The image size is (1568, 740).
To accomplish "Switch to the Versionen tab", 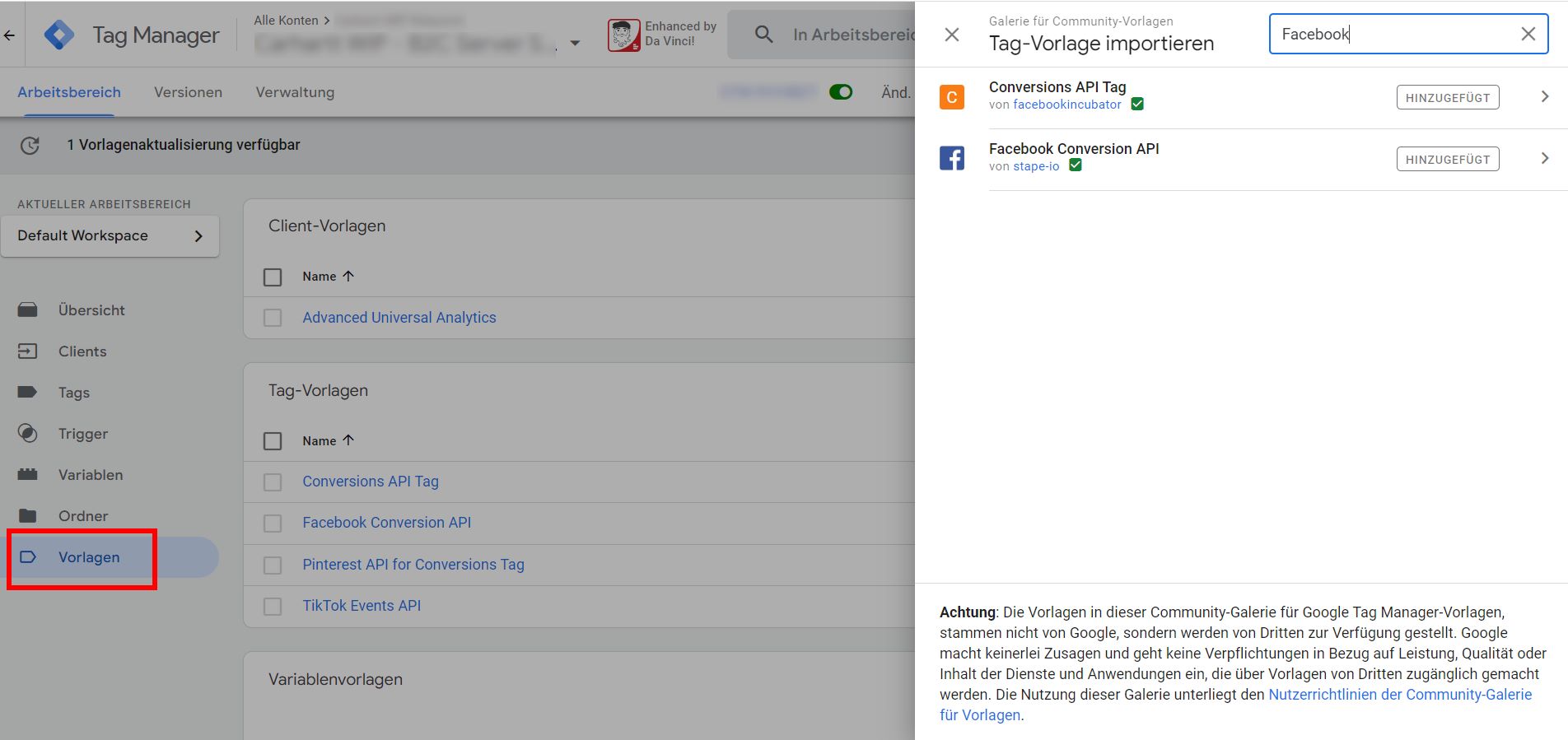I will pyautogui.click(x=188, y=92).
